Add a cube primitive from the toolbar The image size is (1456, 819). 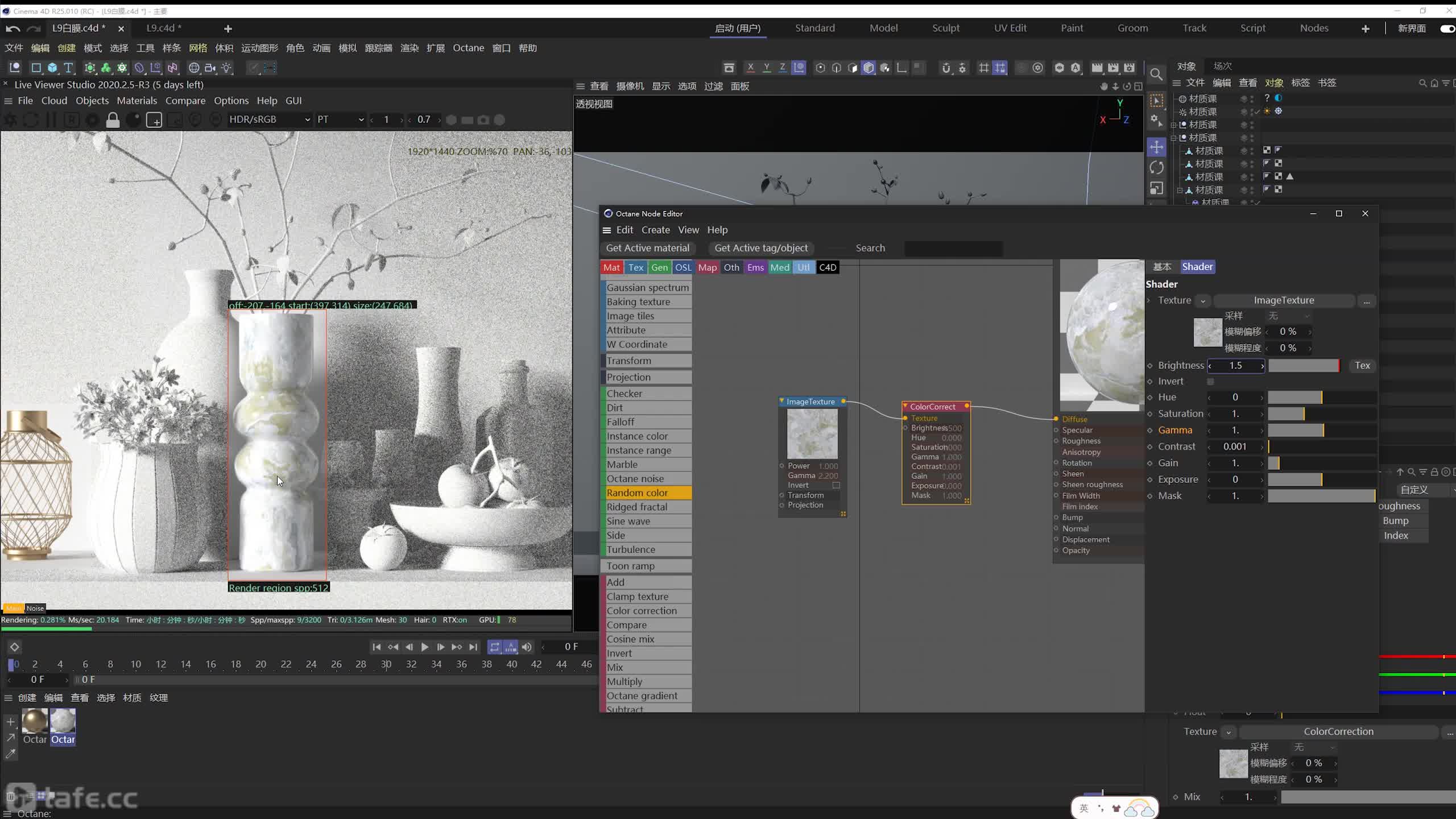point(52,68)
